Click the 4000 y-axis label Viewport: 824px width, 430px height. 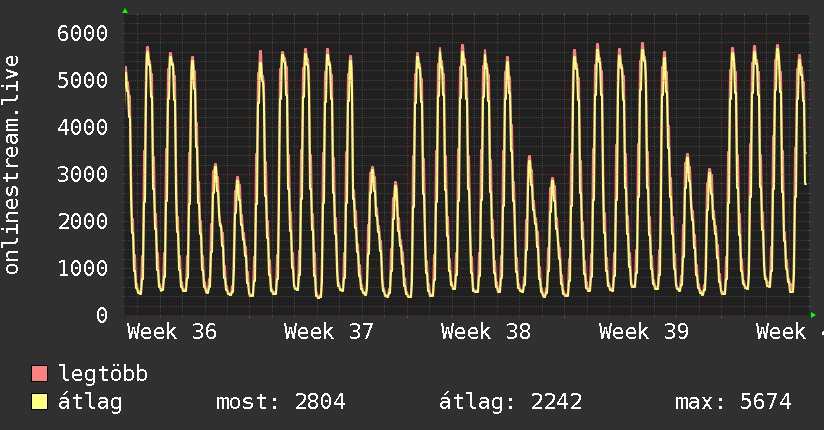coord(83,127)
